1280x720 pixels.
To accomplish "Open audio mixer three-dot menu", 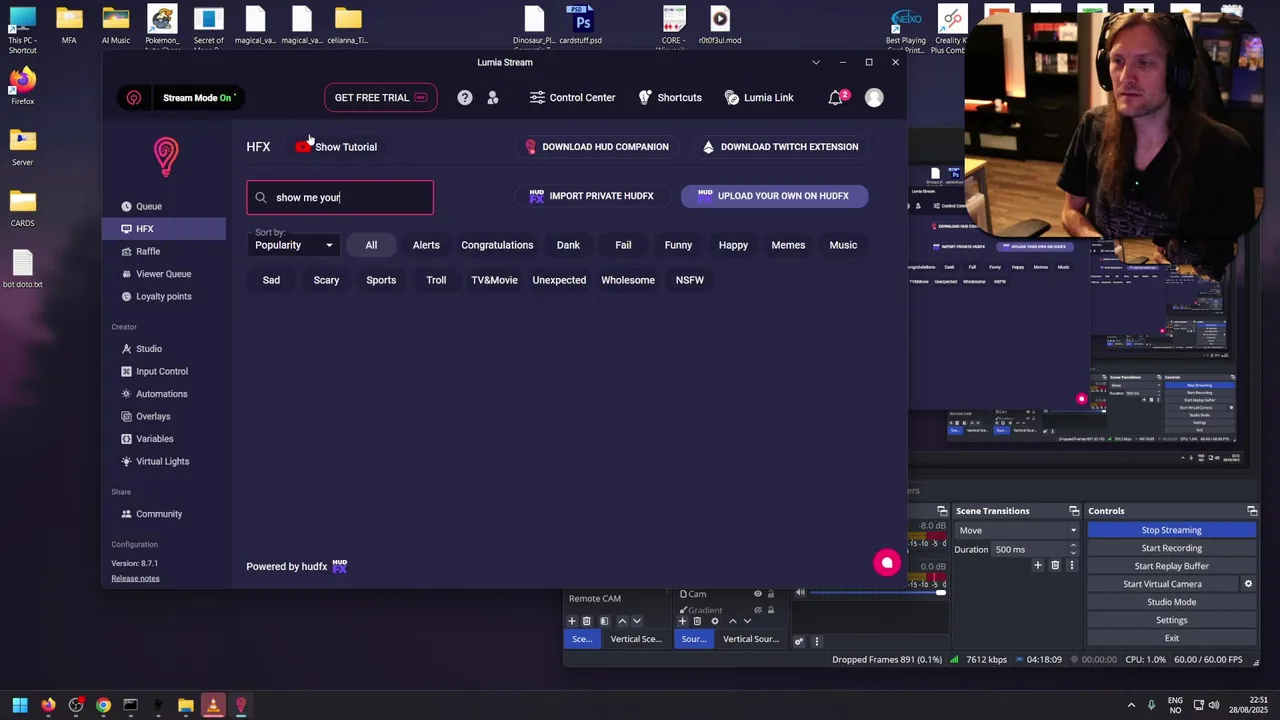I will click(816, 641).
